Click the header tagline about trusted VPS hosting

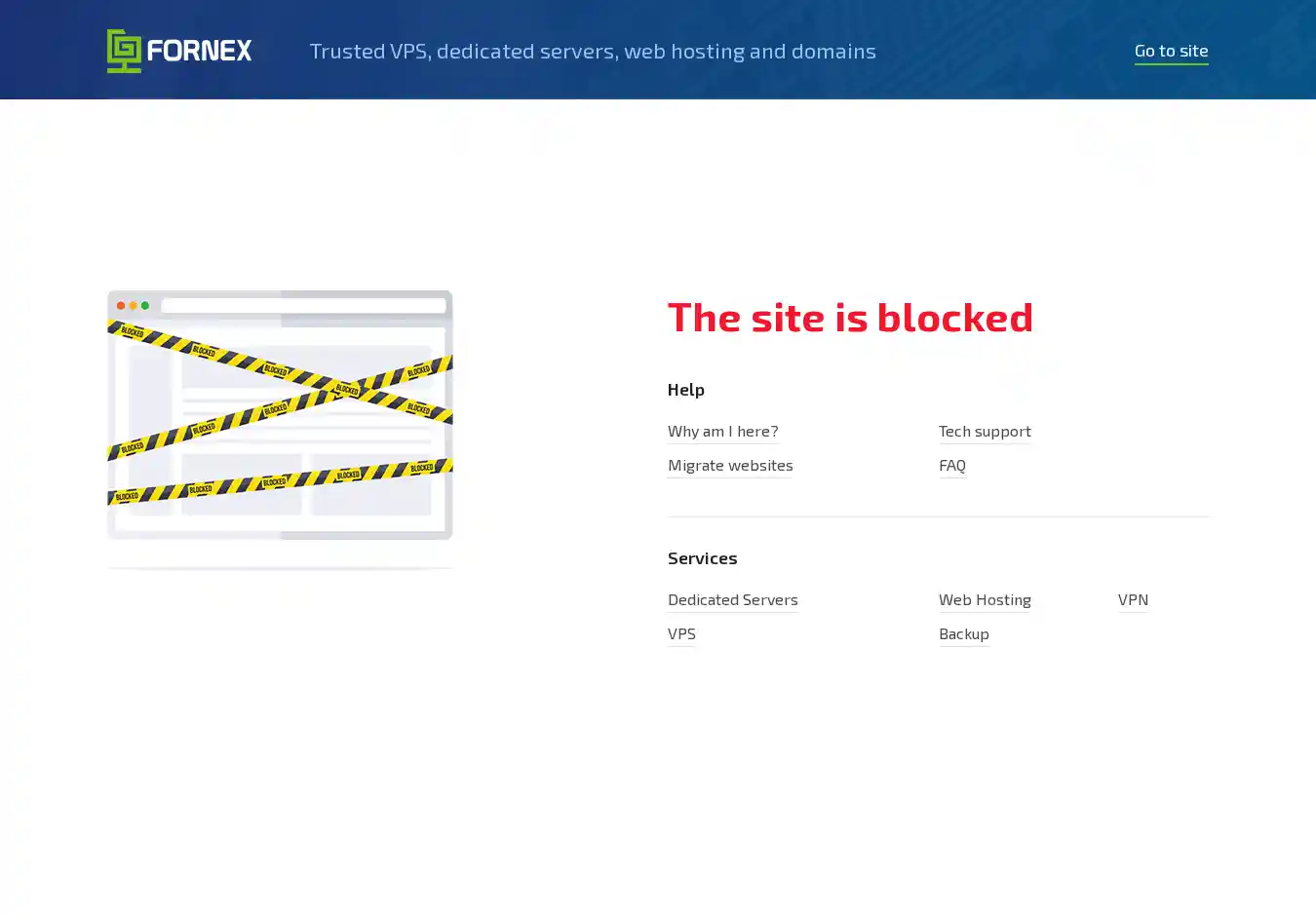click(593, 51)
